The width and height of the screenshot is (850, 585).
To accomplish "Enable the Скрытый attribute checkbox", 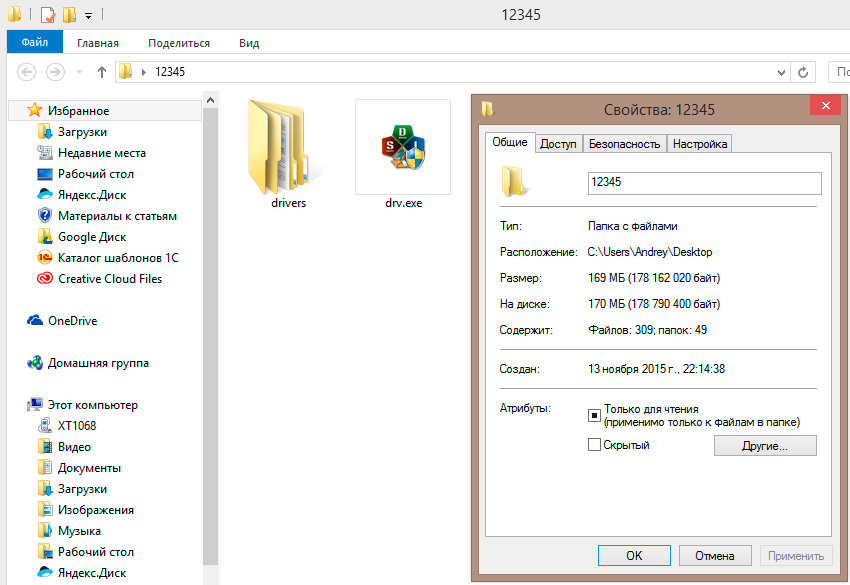I will coord(594,445).
